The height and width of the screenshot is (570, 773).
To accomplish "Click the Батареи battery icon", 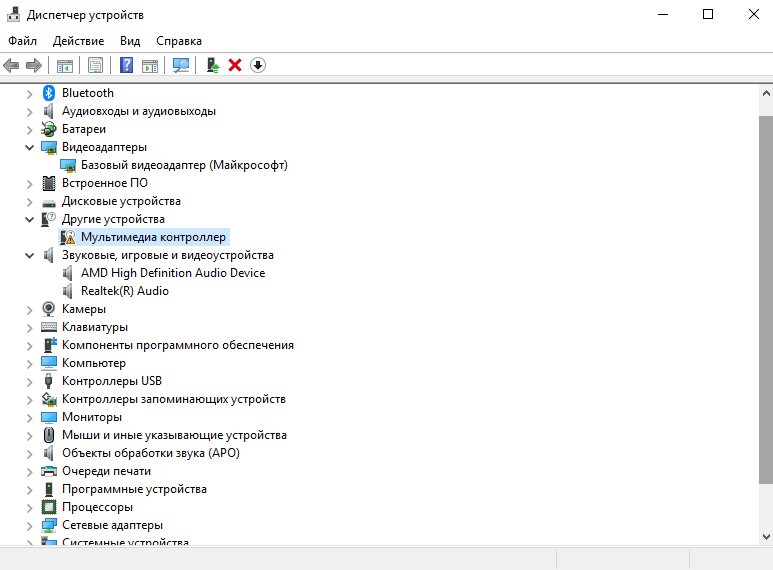I will 49,129.
